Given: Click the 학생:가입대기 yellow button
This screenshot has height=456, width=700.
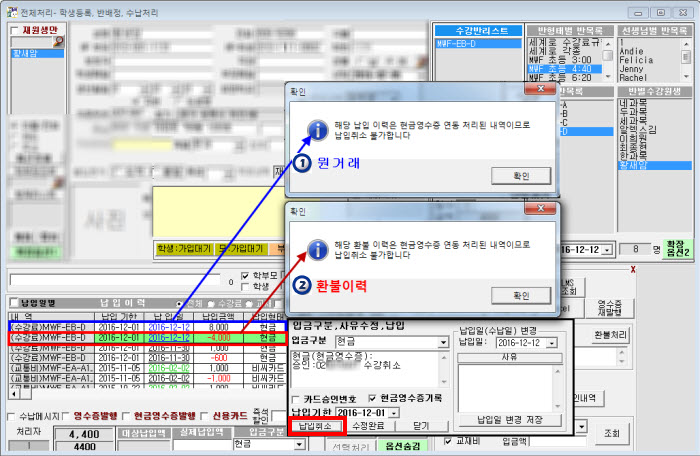Looking at the screenshot, I should 183,249.
